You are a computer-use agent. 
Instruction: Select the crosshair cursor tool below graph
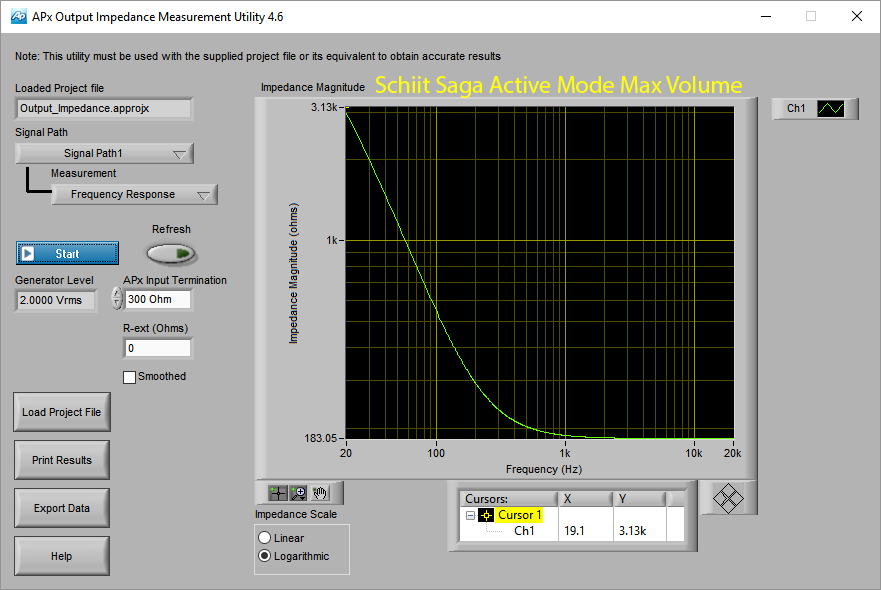(x=278, y=493)
